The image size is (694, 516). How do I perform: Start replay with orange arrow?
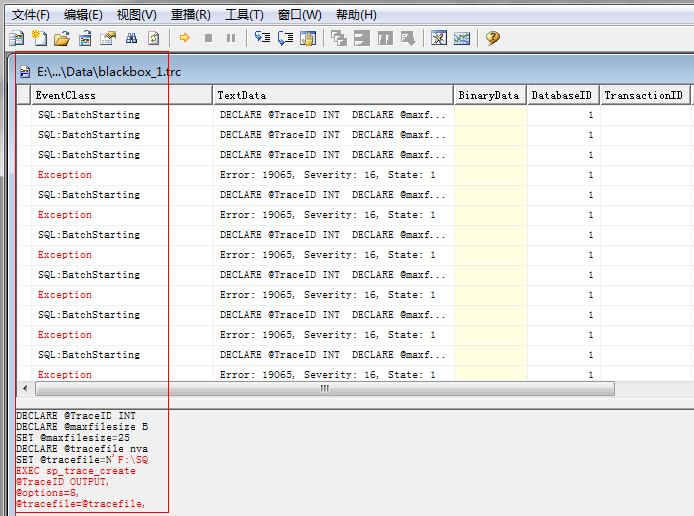click(x=185, y=38)
